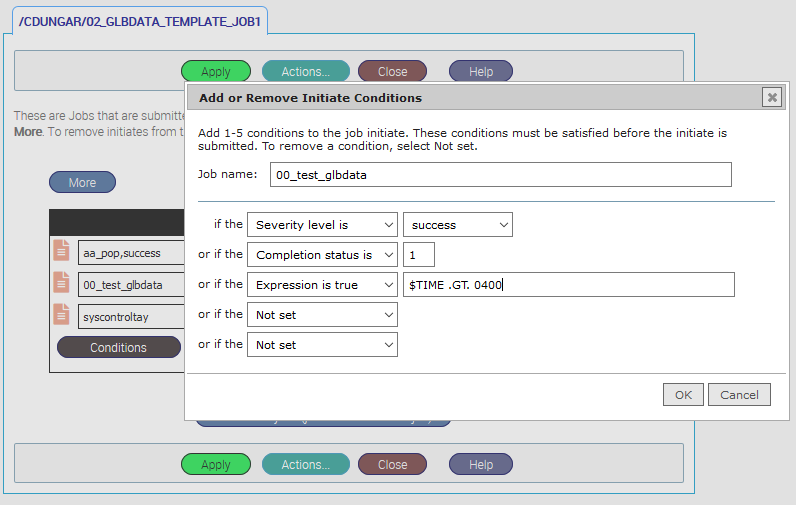Screen dimensions: 796x505
Task: Click document icon beside syscontroltay entry
Action: (x=62, y=315)
